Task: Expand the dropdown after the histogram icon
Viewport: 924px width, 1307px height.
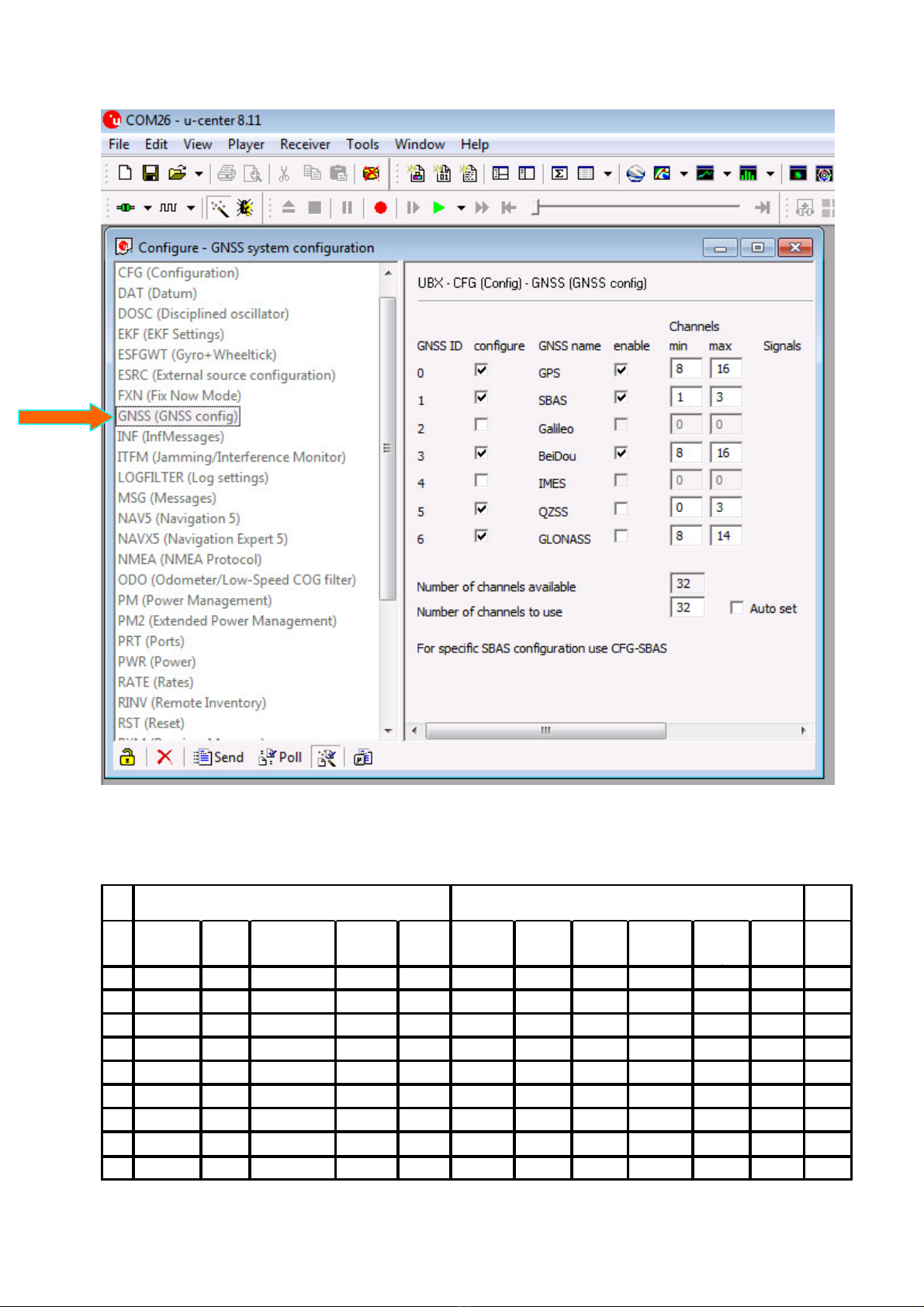Action: click(x=770, y=174)
